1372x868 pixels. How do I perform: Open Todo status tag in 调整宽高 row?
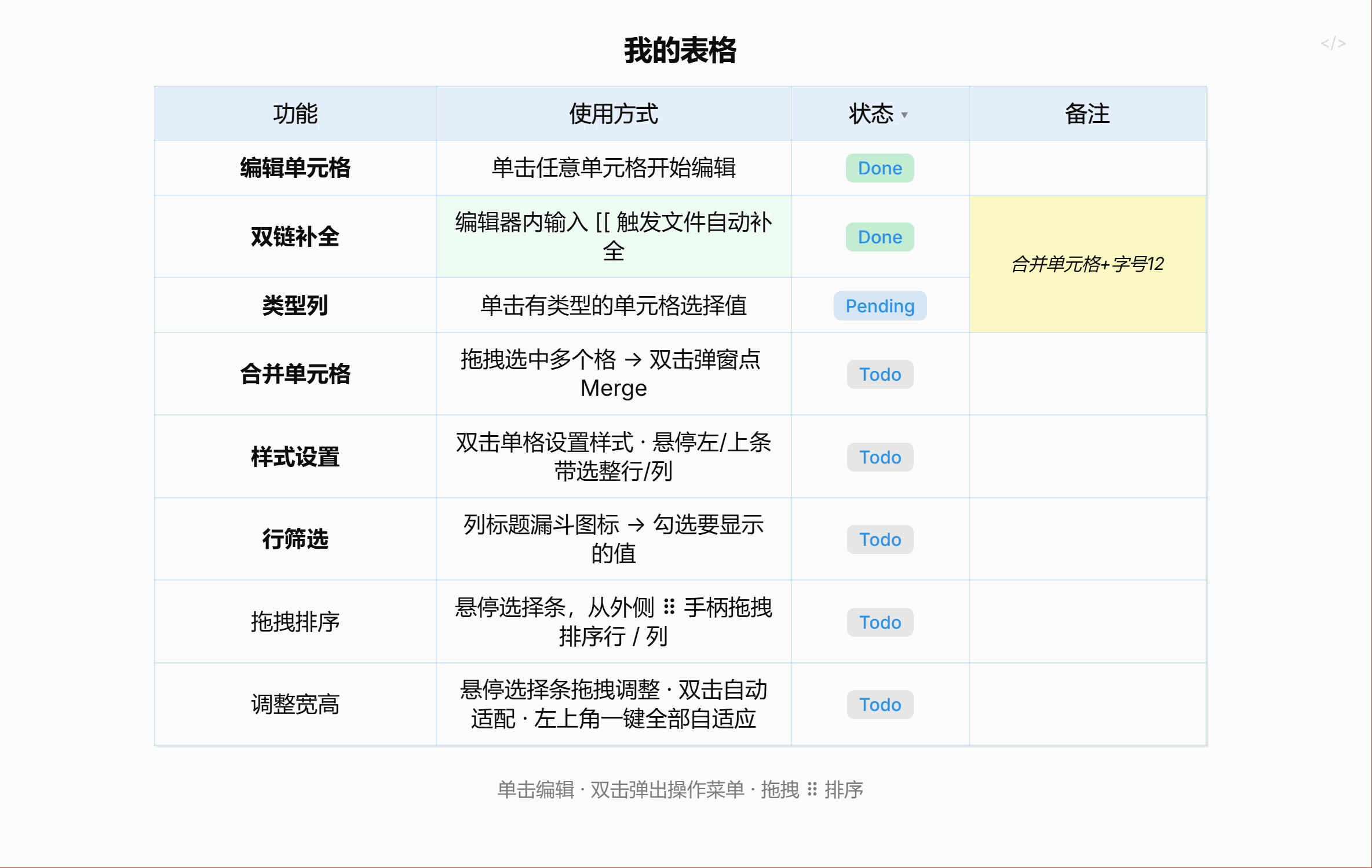point(880,705)
